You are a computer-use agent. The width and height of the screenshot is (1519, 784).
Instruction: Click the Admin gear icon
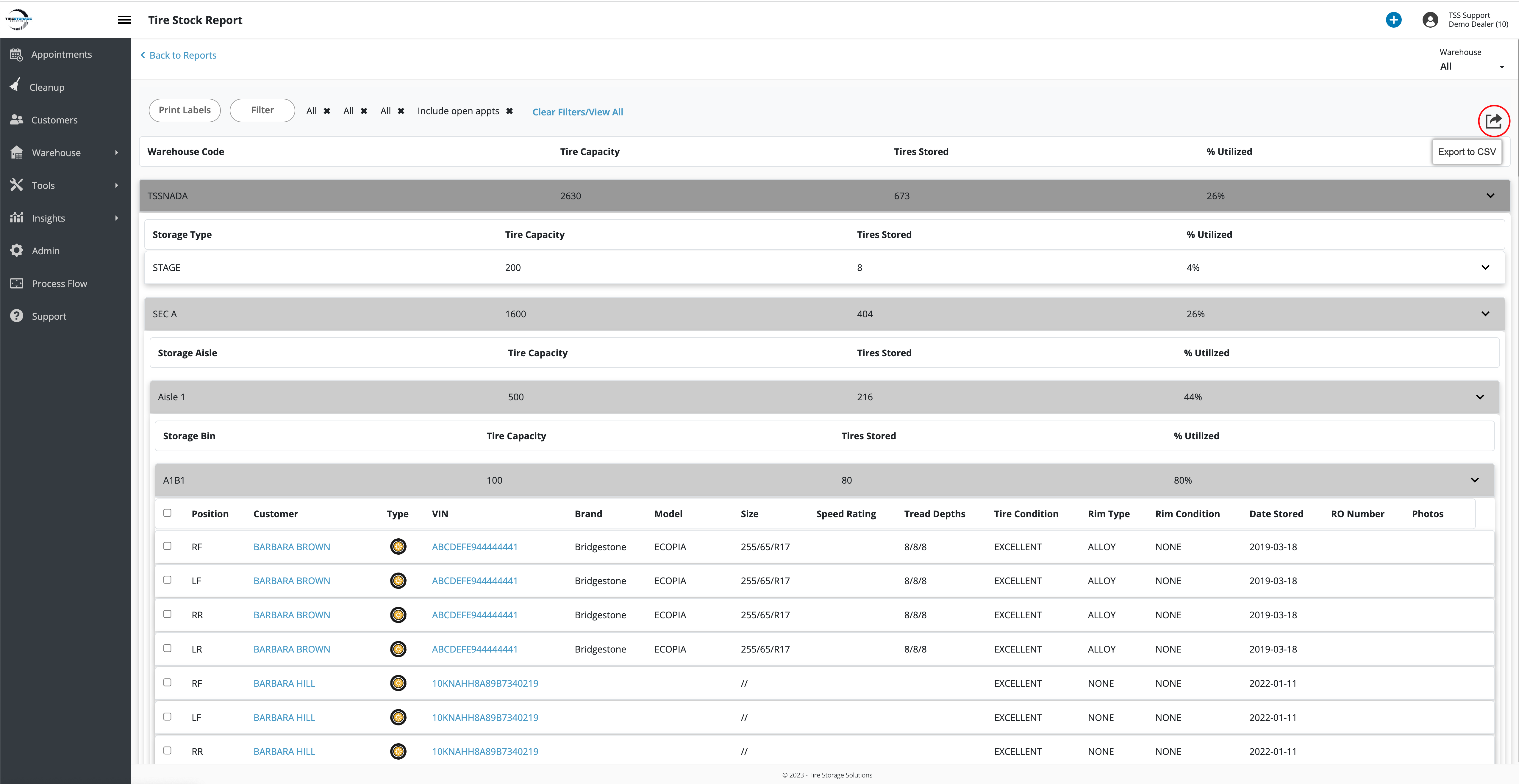coord(16,250)
